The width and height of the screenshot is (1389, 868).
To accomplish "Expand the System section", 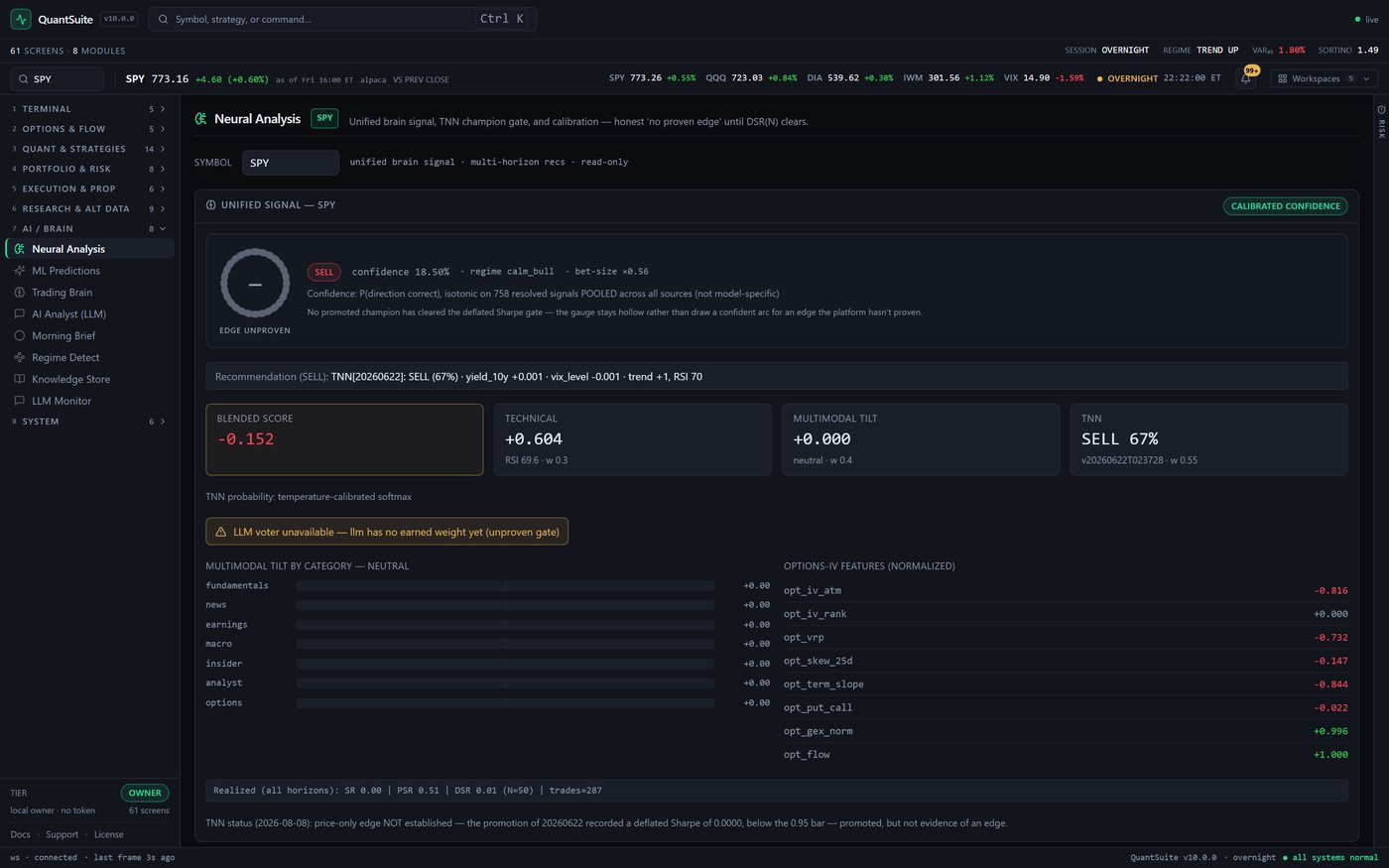I will [x=89, y=422].
